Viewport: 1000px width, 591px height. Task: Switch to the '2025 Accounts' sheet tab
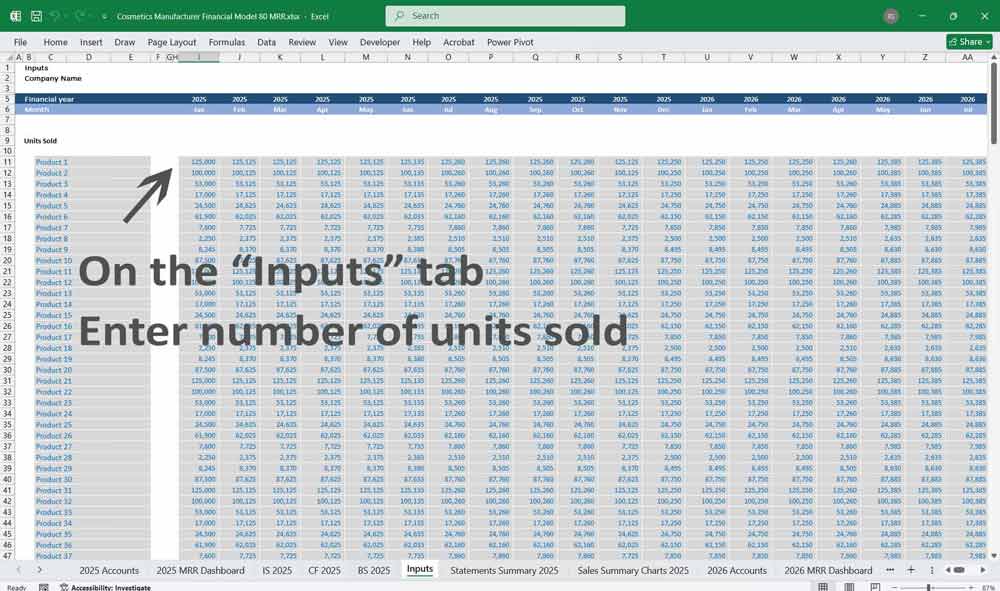(109, 571)
